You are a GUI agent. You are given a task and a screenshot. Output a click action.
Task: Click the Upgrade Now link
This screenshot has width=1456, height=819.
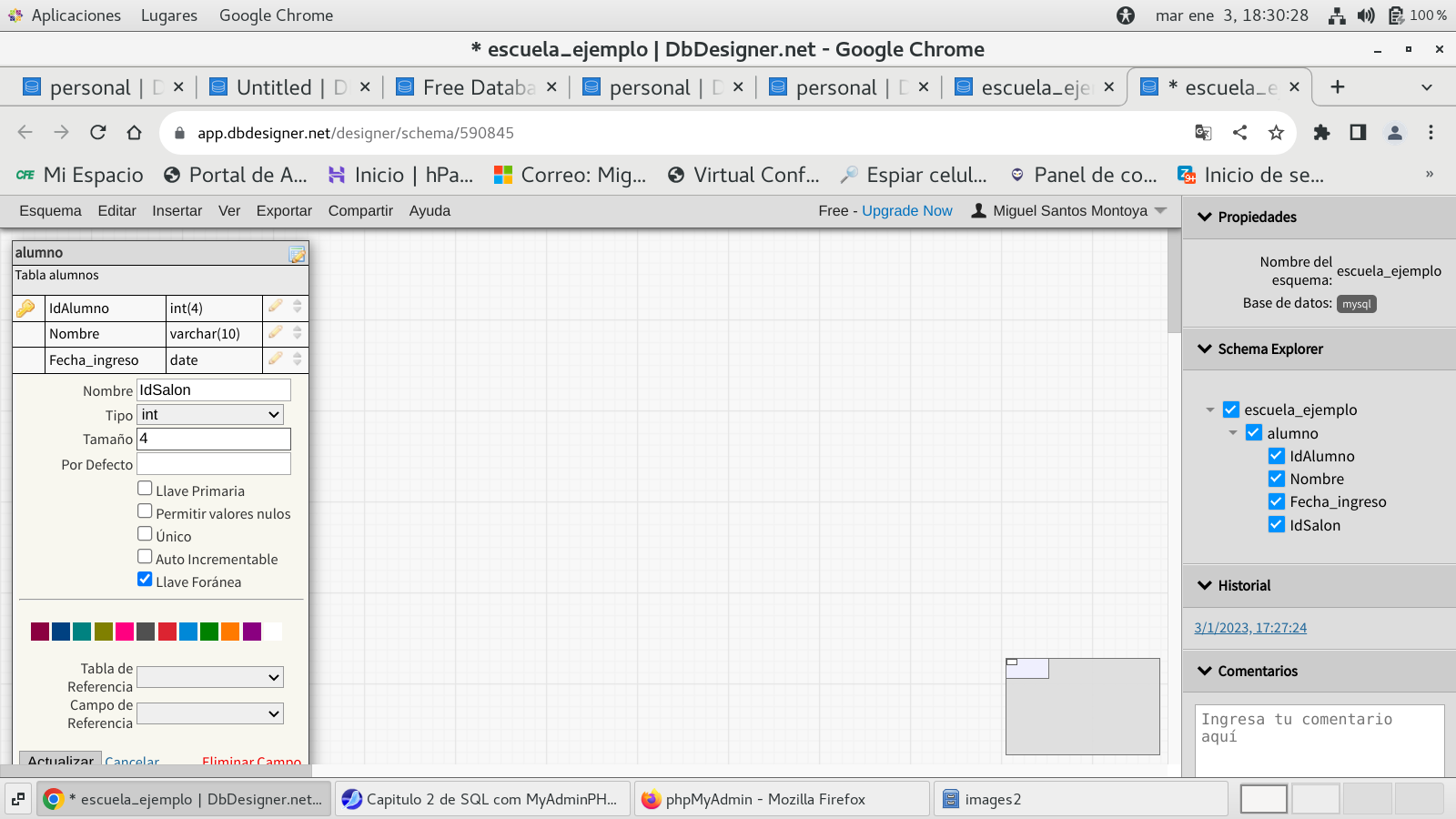pyautogui.click(x=906, y=211)
